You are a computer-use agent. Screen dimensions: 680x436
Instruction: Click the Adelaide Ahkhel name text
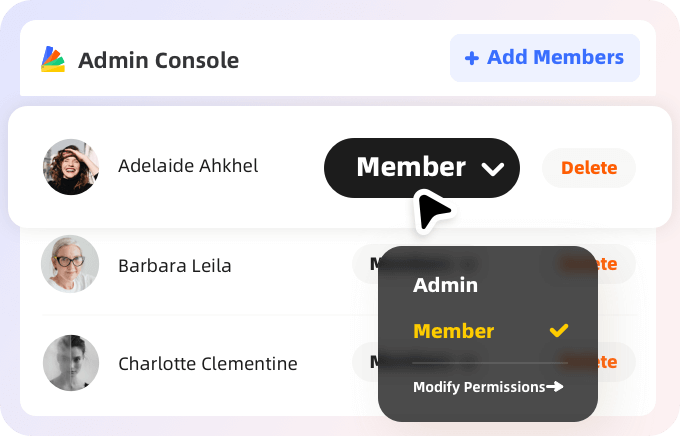pyautogui.click(x=188, y=166)
